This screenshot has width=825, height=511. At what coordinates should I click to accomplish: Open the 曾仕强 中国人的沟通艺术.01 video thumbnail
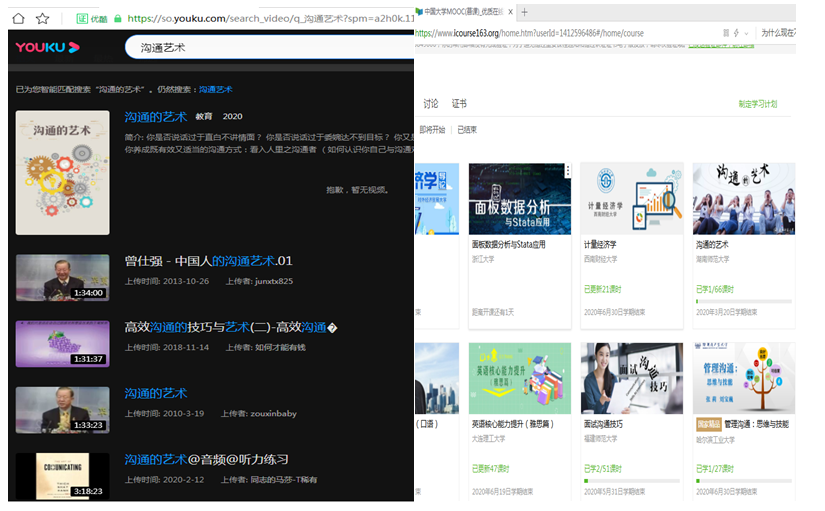click(62, 277)
